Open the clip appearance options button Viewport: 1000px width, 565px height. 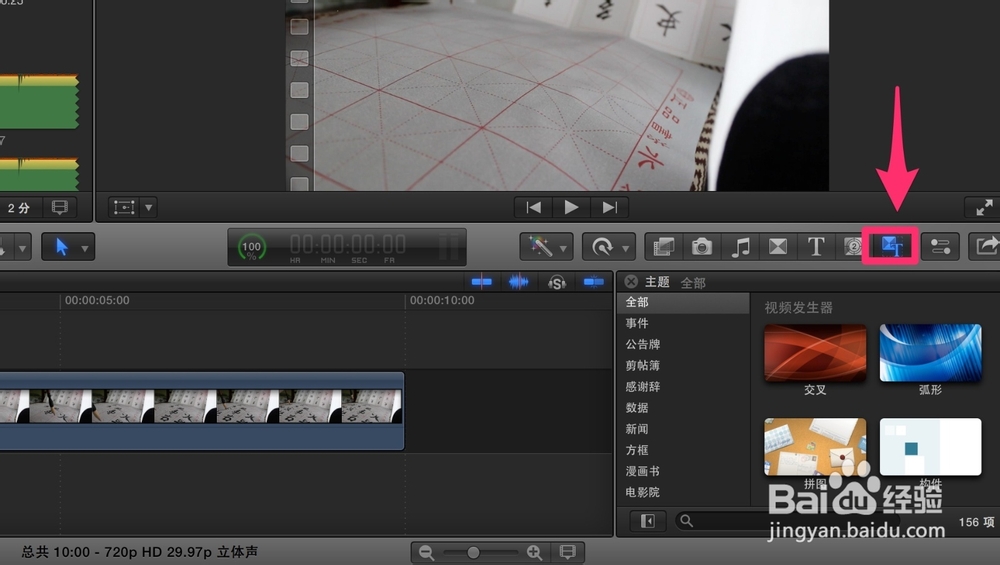click(567, 552)
